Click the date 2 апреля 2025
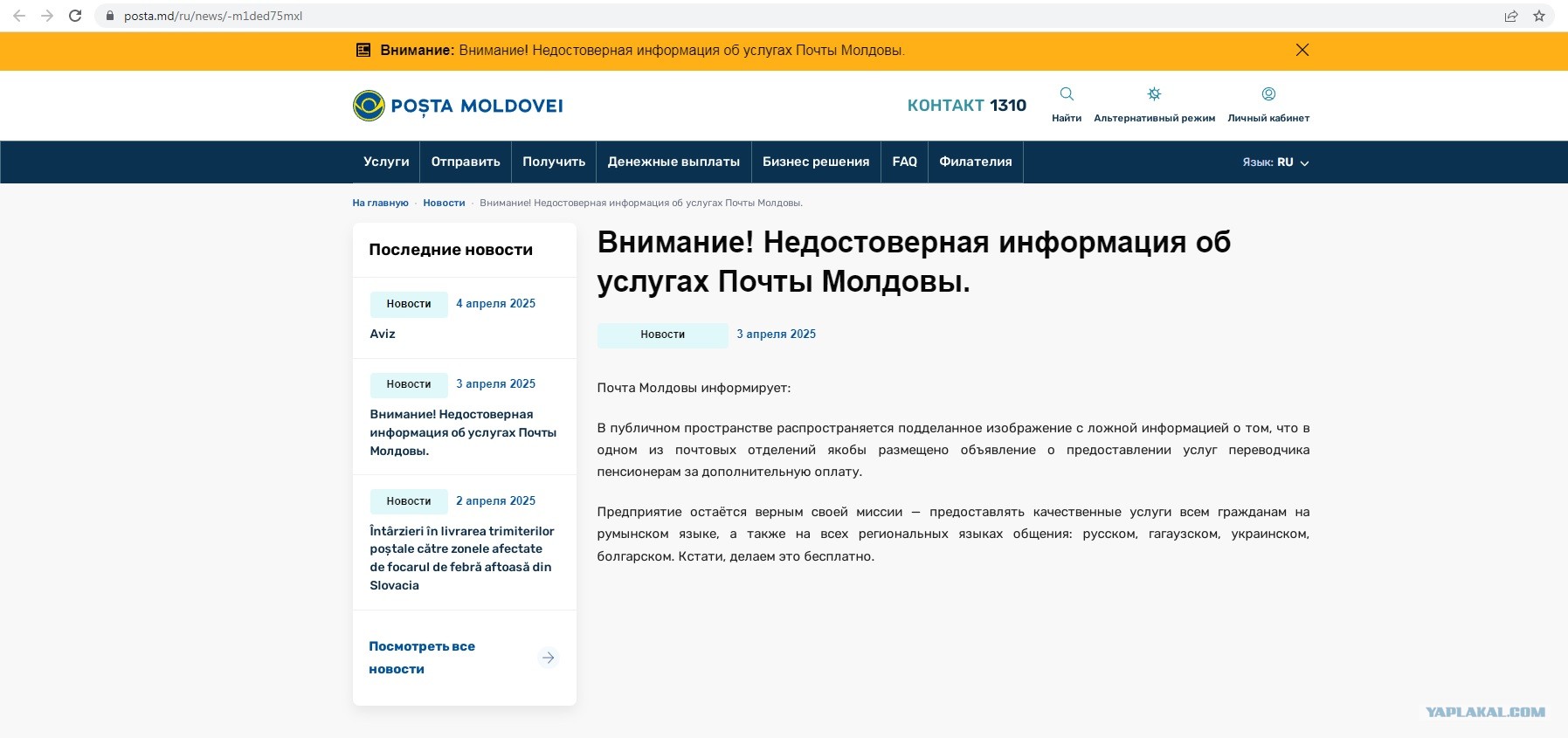The image size is (1568, 738). (495, 501)
